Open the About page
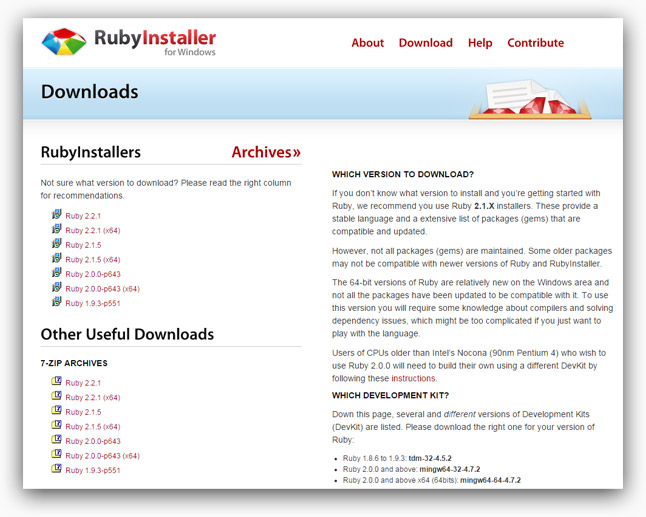This screenshot has width=646, height=517. click(x=367, y=43)
